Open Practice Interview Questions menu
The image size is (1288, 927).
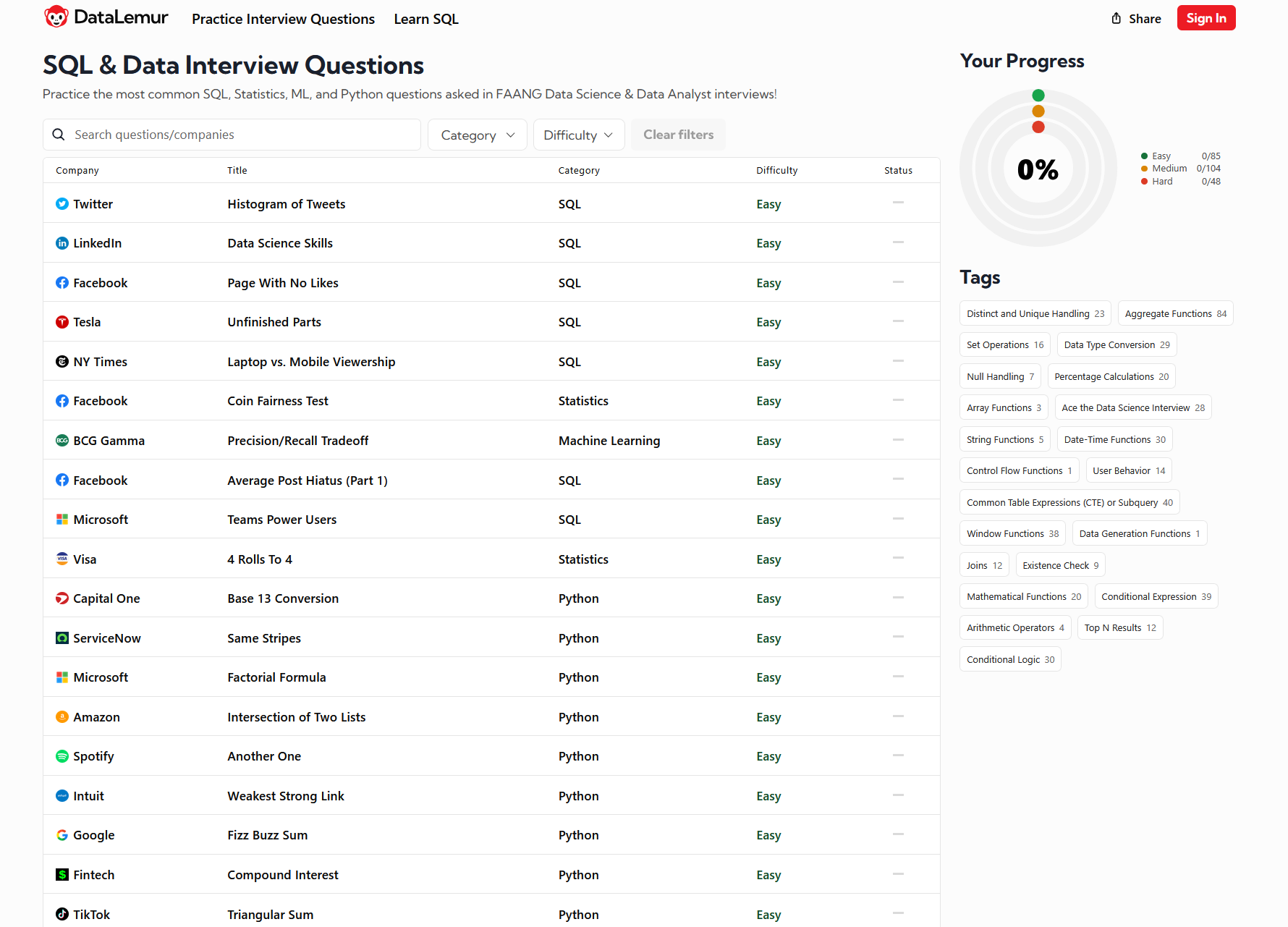[x=283, y=19]
